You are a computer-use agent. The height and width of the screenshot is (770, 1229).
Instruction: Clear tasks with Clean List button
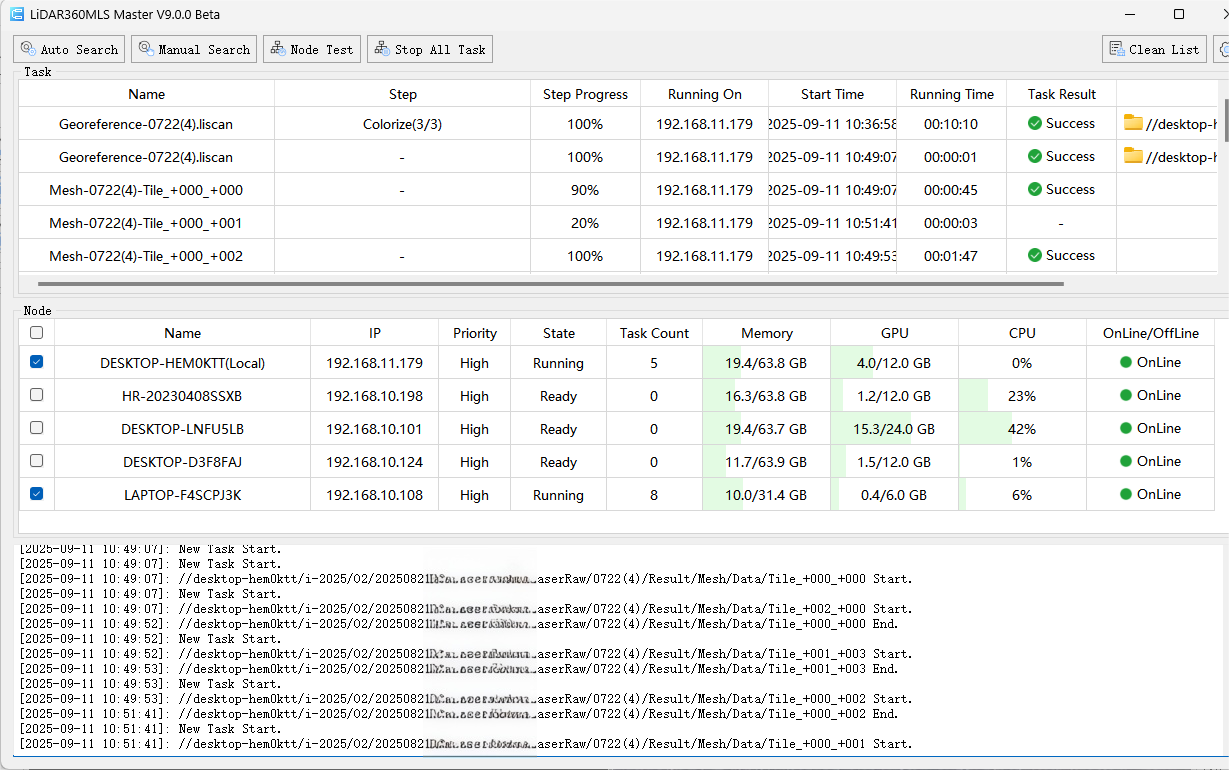point(1153,49)
